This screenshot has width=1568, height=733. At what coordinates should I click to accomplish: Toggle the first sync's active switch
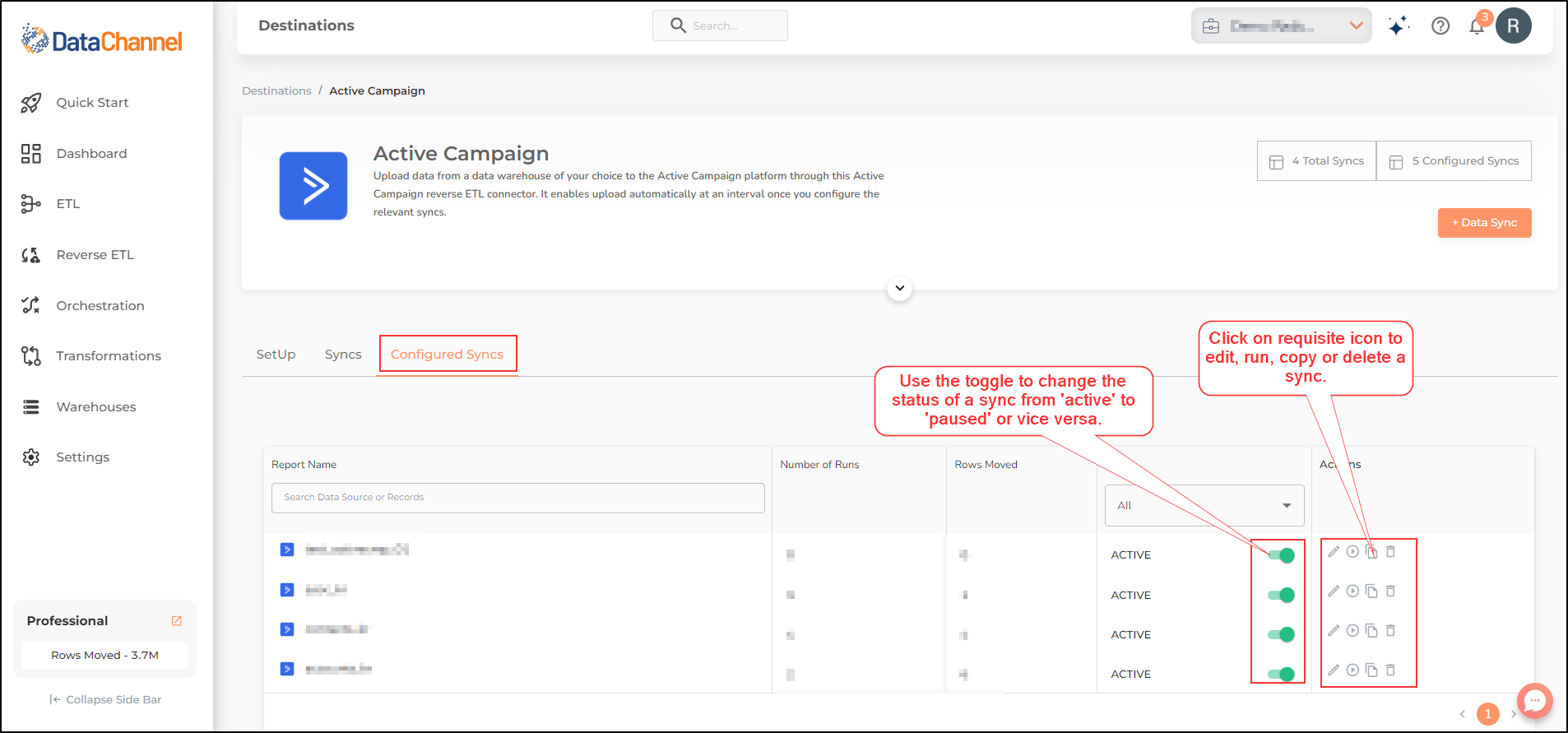click(x=1281, y=555)
